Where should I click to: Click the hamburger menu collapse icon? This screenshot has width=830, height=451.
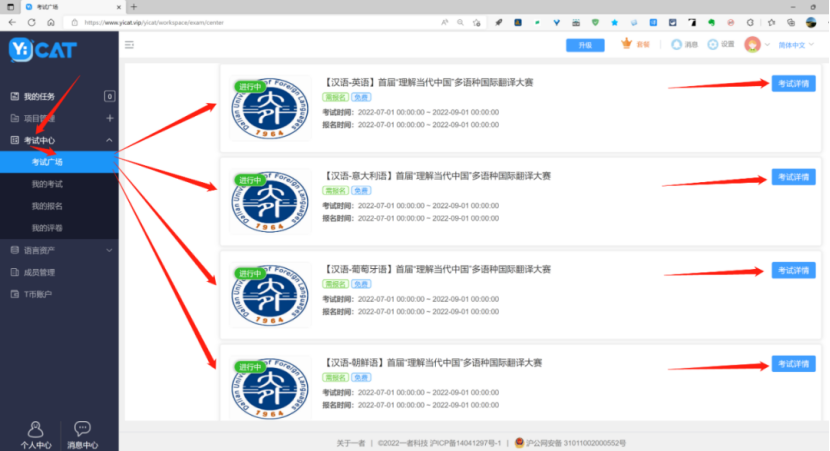click(x=129, y=44)
